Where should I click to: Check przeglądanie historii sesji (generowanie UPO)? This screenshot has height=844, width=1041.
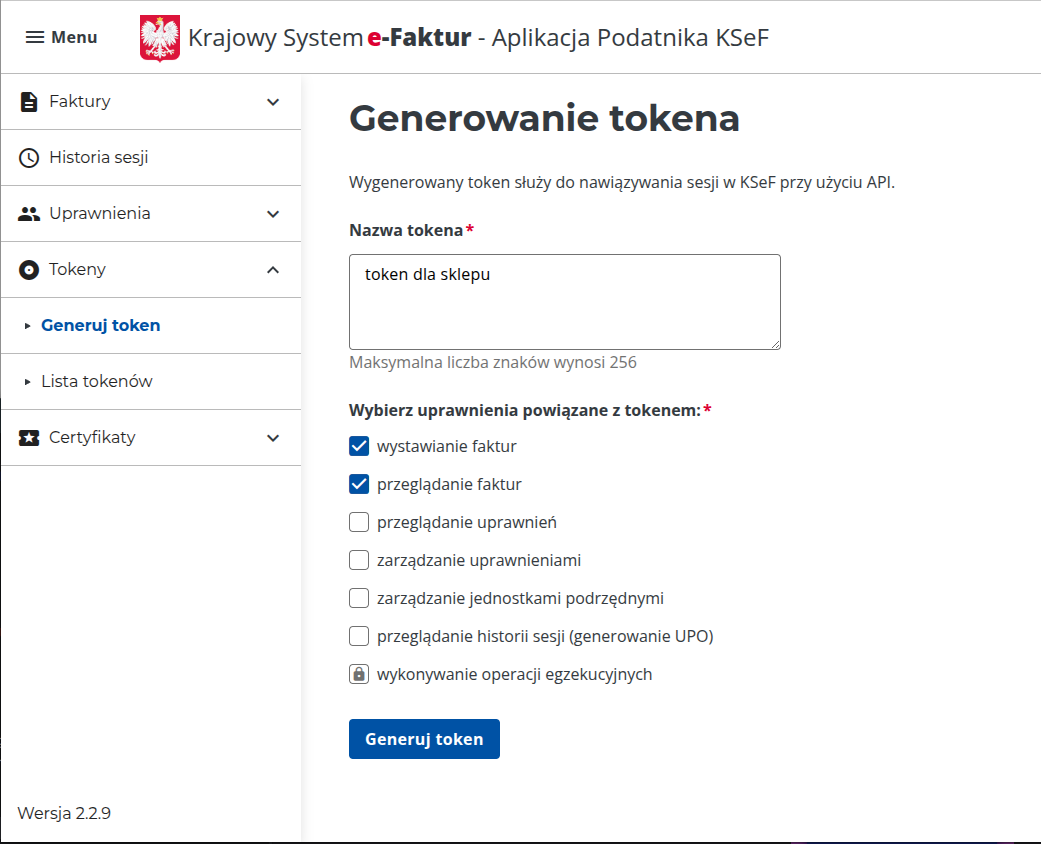(359, 635)
